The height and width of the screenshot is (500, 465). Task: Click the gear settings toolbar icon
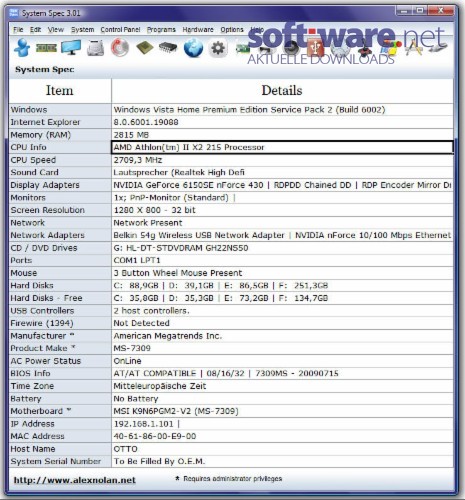coord(218,48)
